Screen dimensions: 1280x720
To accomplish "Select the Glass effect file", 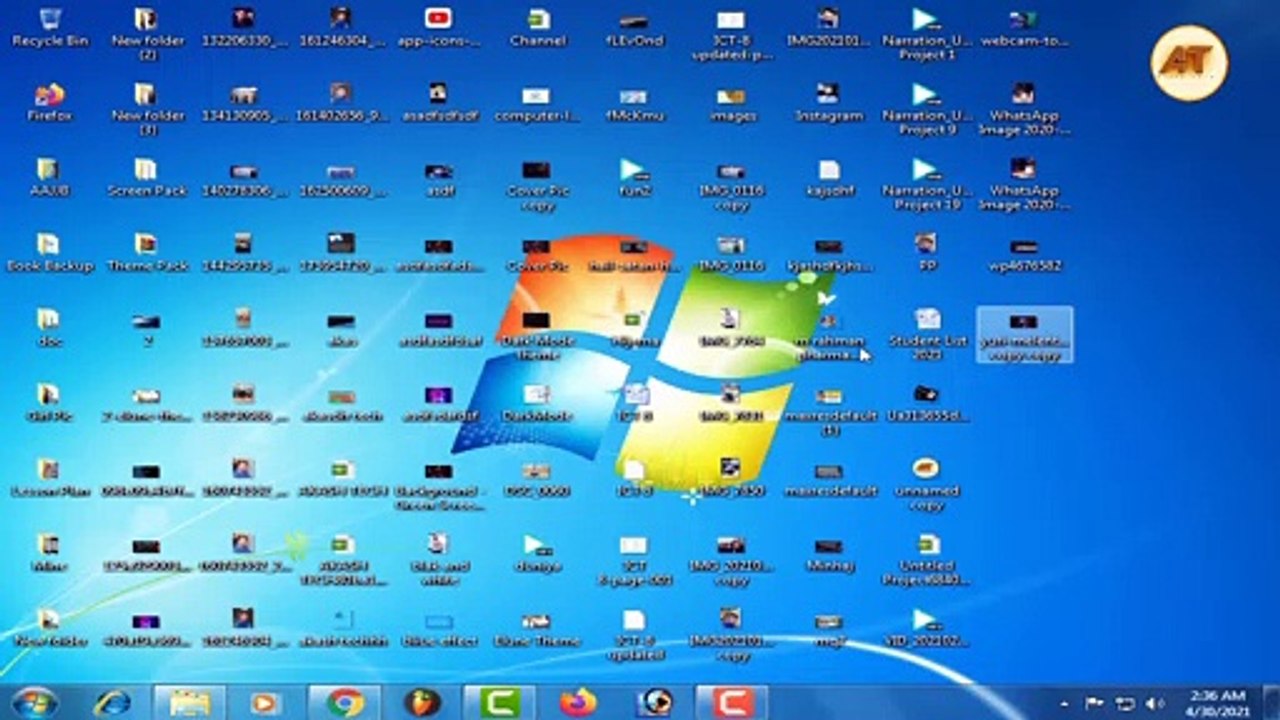I will click(x=439, y=628).
